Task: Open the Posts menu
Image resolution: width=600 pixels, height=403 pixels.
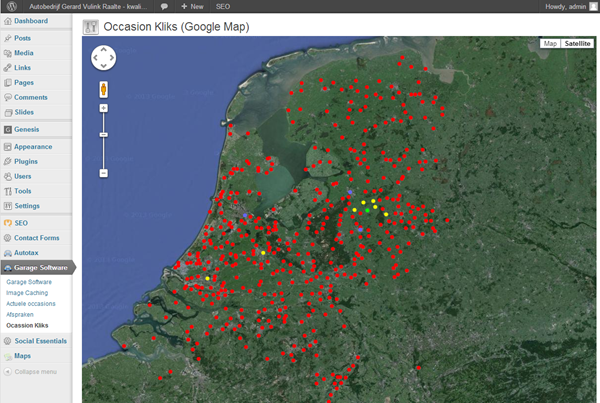Action: click(23, 38)
